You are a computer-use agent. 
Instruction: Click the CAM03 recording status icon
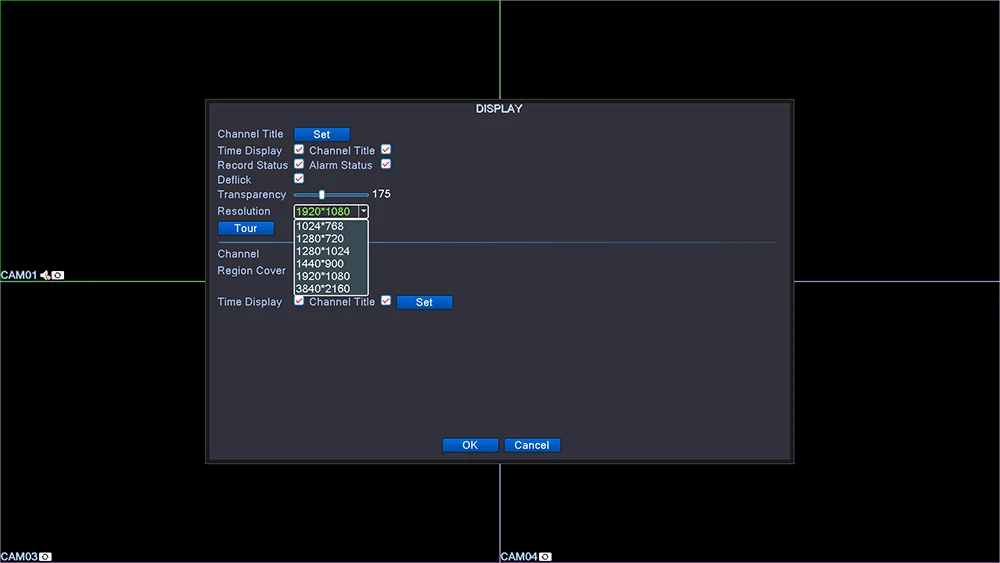point(45,557)
